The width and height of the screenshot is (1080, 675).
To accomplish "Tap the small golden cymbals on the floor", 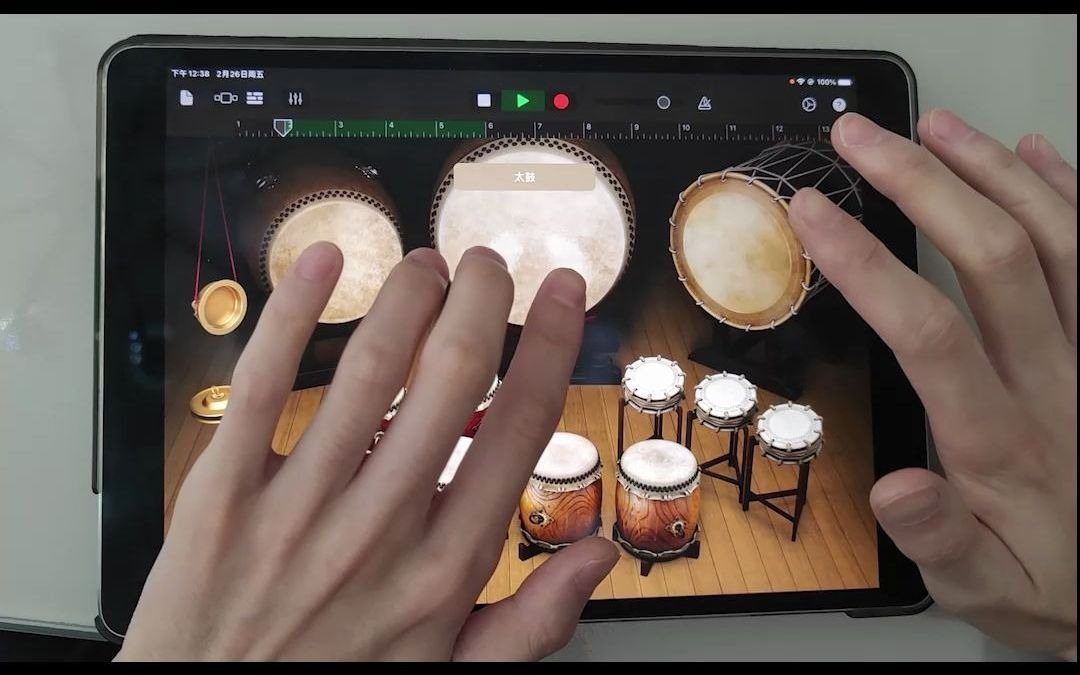I will pyautogui.click(x=210, y=401).
